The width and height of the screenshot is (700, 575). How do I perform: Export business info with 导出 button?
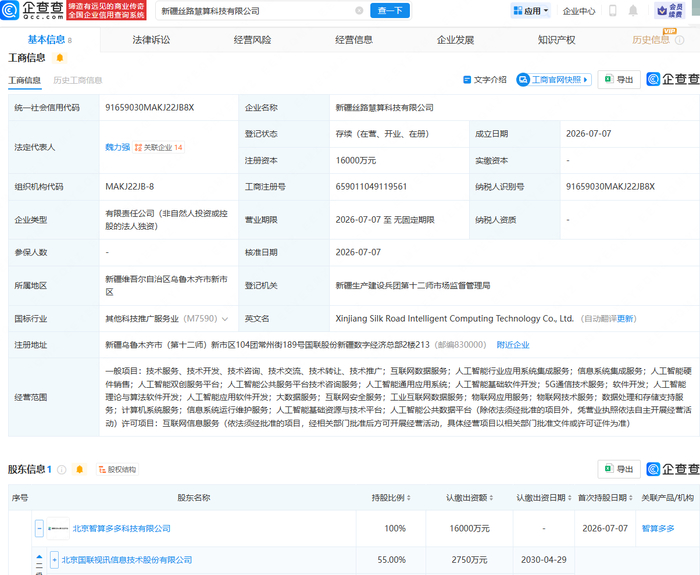[x=619, y=79]
